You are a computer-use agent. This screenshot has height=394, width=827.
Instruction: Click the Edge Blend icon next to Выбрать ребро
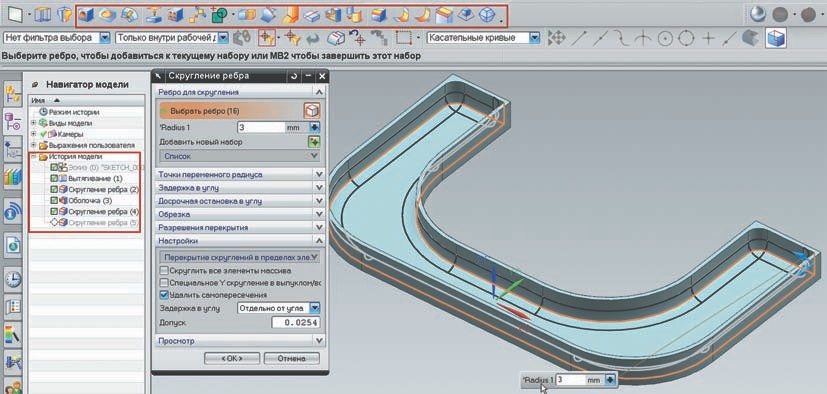(x=312, y=111)
